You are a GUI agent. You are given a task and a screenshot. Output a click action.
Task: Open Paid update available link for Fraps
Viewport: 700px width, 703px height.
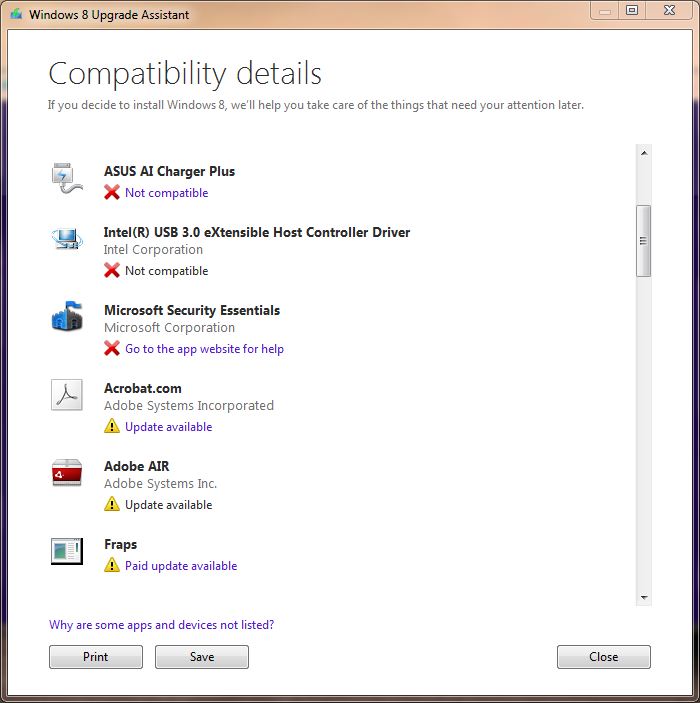coord(181,566)
